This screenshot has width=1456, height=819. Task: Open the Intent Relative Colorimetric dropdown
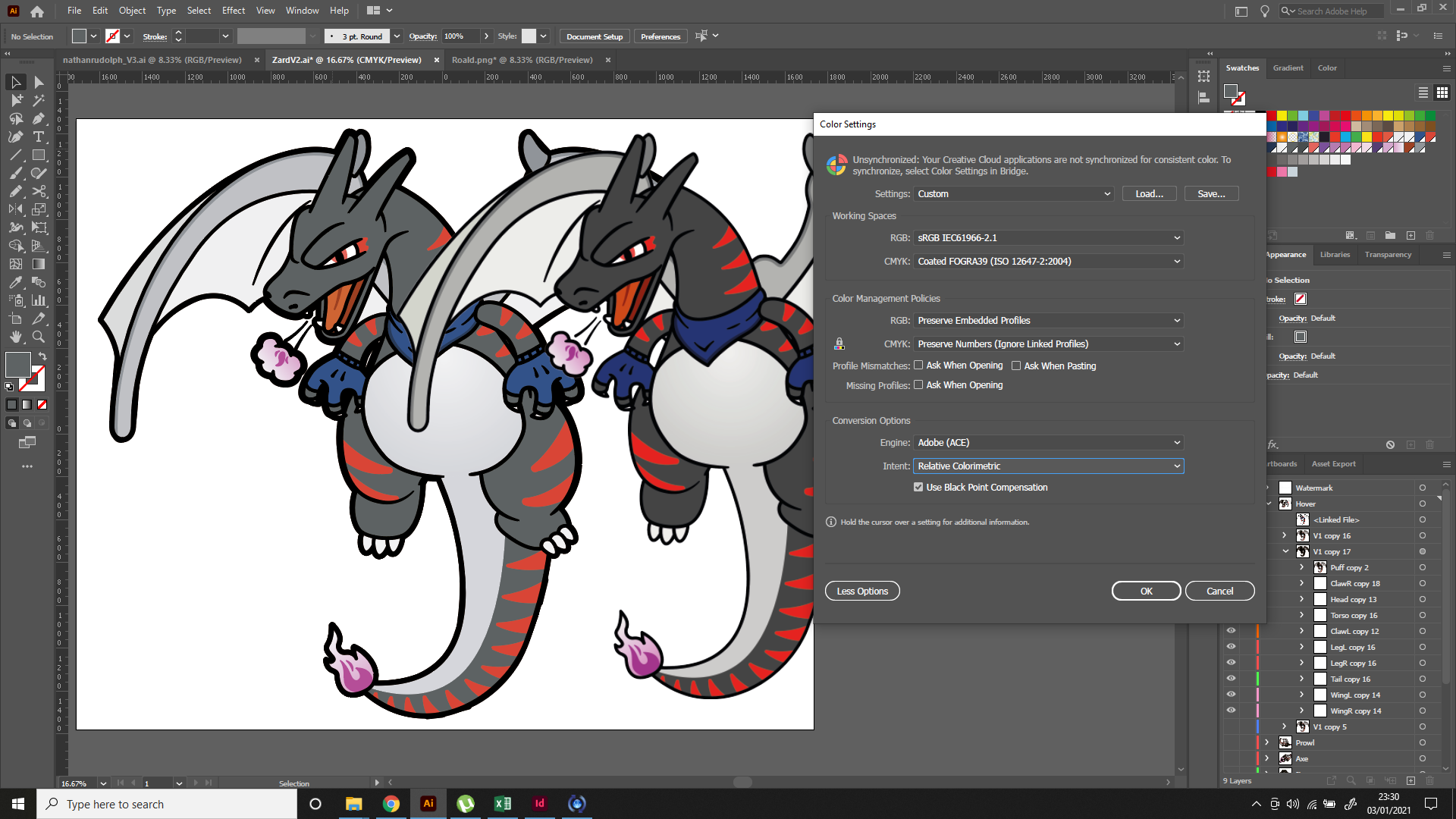(1048, 466)
